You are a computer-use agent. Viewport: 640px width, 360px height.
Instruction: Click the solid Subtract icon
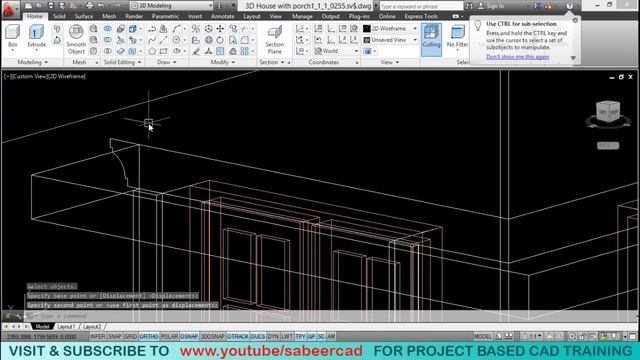[108, 40]
